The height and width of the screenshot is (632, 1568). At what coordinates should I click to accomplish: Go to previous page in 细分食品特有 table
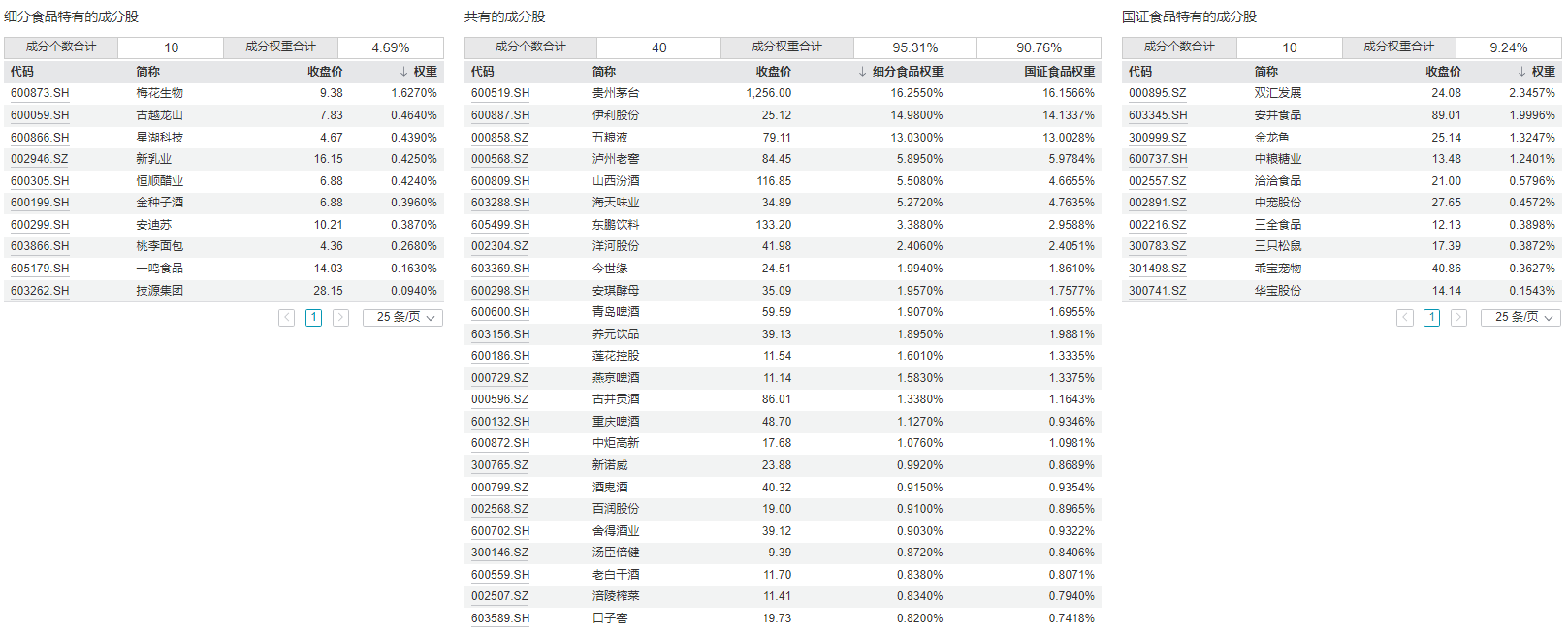click(286, 318)
